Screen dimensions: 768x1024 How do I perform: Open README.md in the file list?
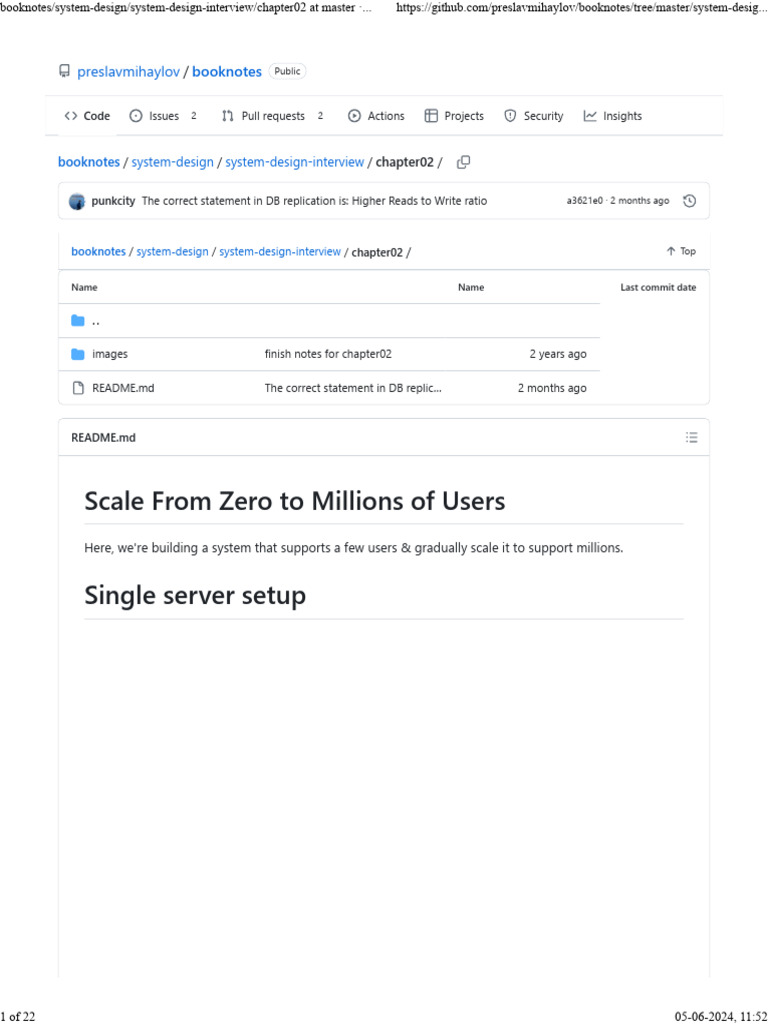coord(123,388)
